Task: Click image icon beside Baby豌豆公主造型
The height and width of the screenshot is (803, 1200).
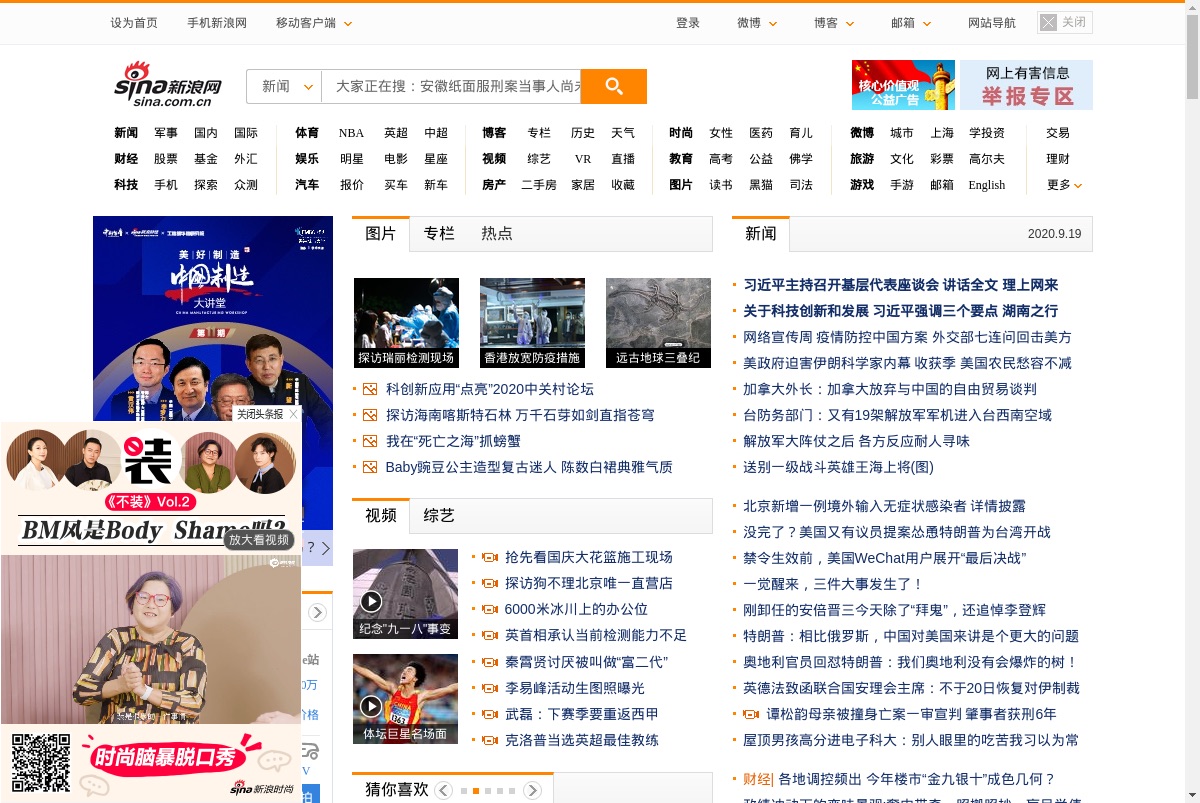Action: tap(370, 467)
